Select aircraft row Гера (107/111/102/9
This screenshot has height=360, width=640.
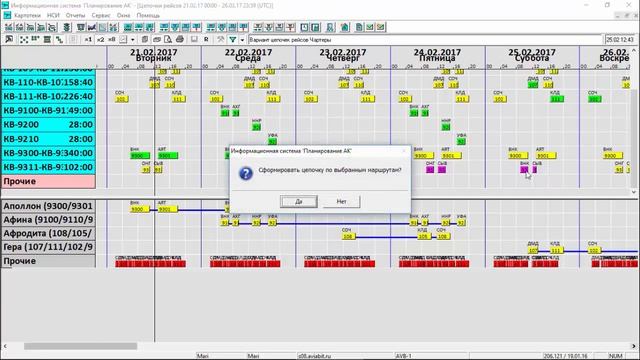pyautogui.click(x=48, y=247)
